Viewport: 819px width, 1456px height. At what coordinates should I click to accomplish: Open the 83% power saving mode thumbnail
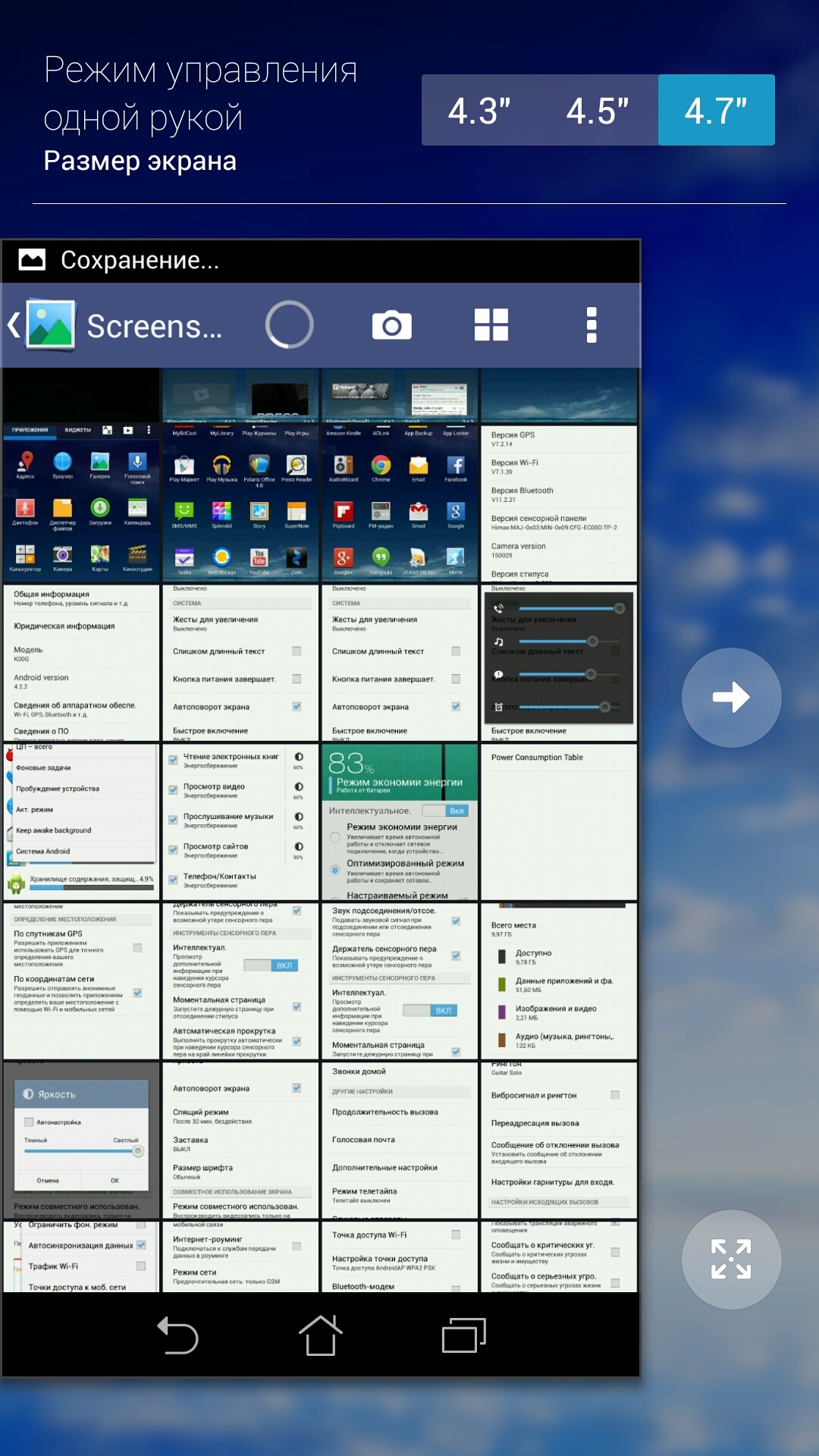click(x=400, y=821)
